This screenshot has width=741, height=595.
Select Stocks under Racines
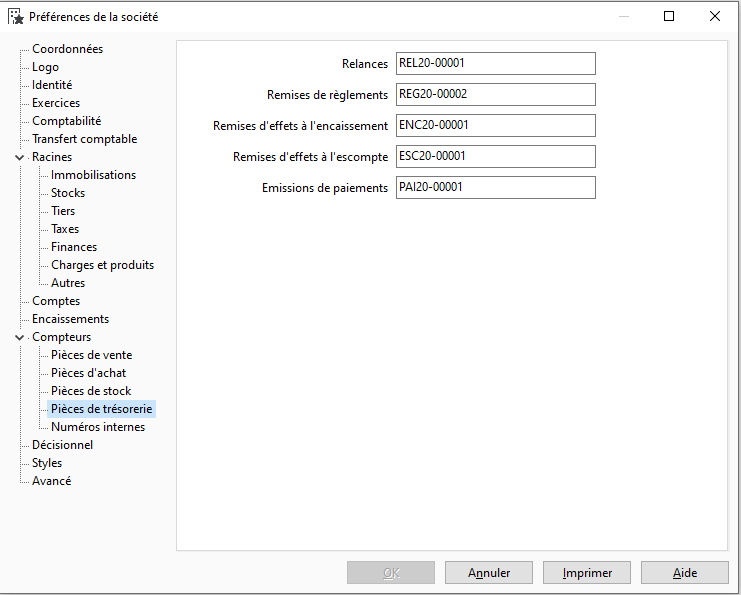click(68, 193)
